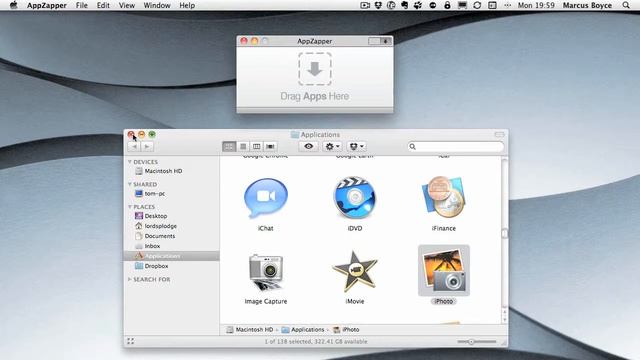
Task: Click the iPhoto file name label
Action: click(444, 301)
